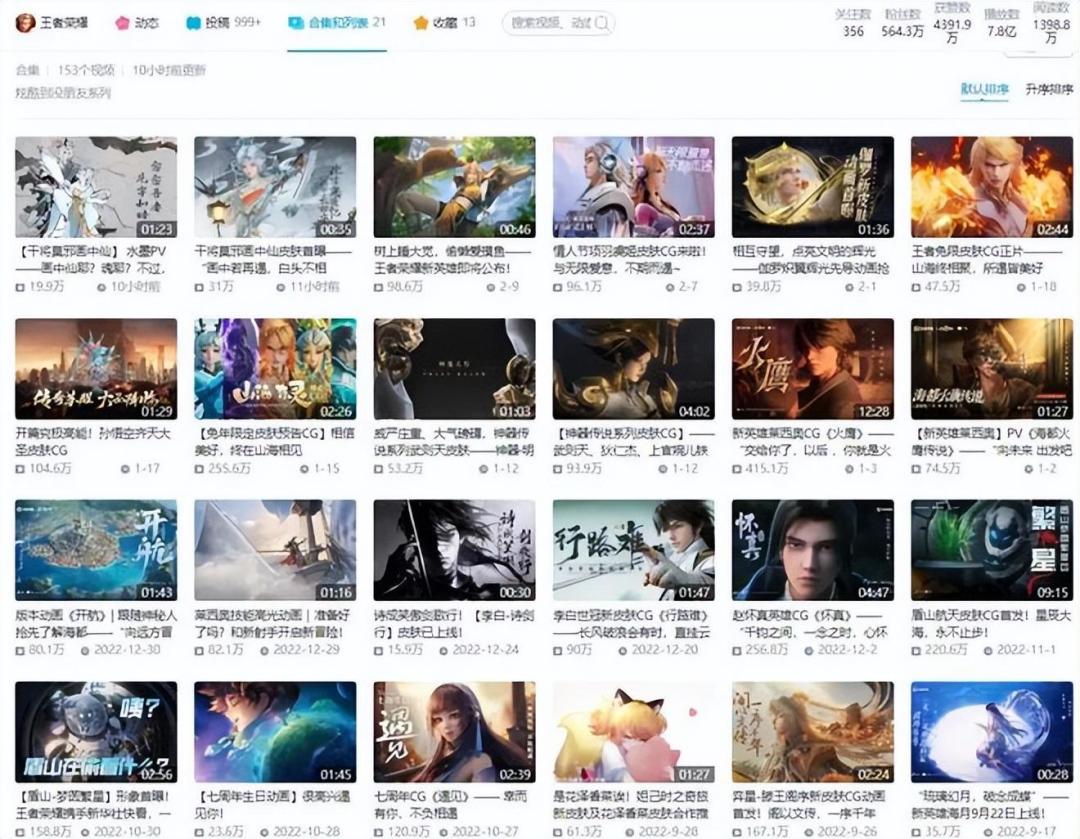
Task: Open the 01:03 神器传说 thumbnail
Action: click(x=454, y=369)
